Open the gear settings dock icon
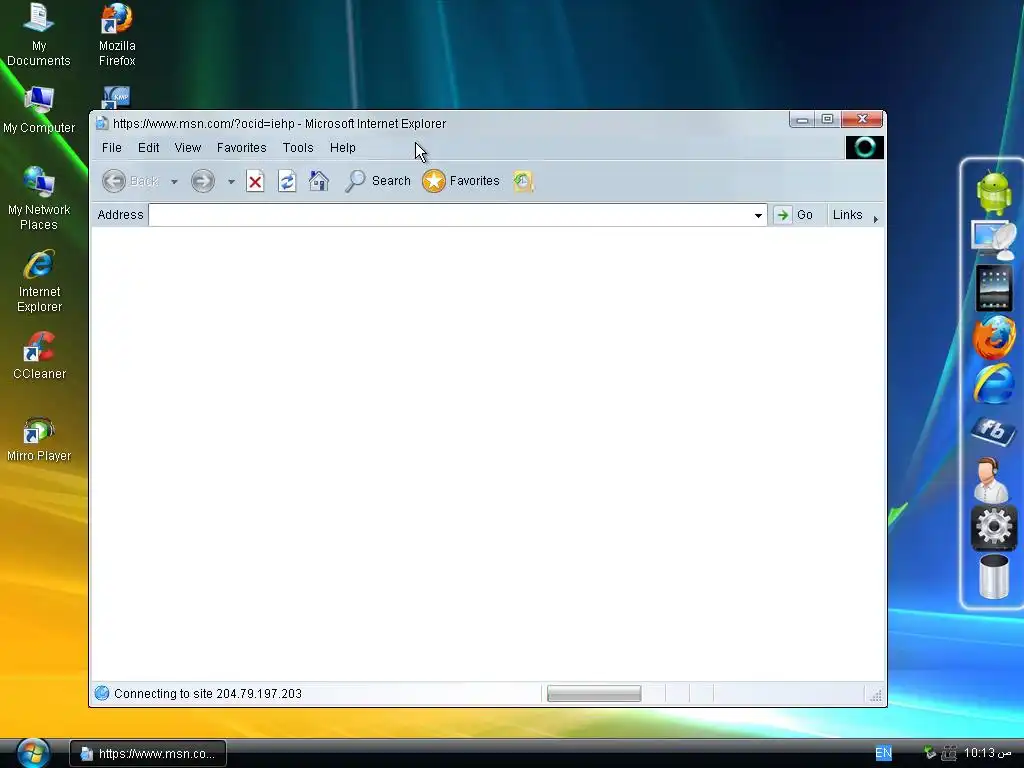The width and height of the screenshot is (1024, 768). pyautogui.click(x=993, y=527)
